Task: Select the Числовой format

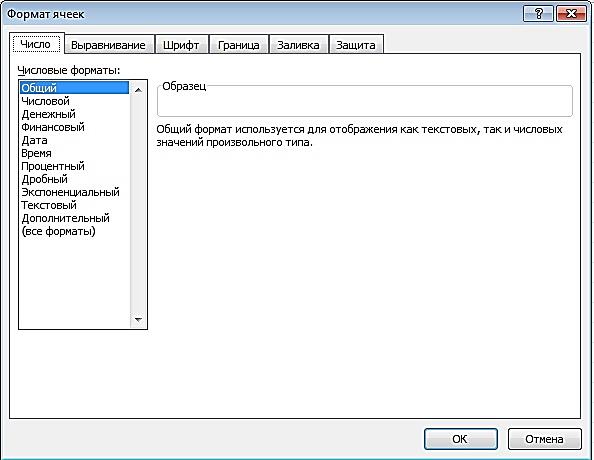Action: (x=74, y=101)
